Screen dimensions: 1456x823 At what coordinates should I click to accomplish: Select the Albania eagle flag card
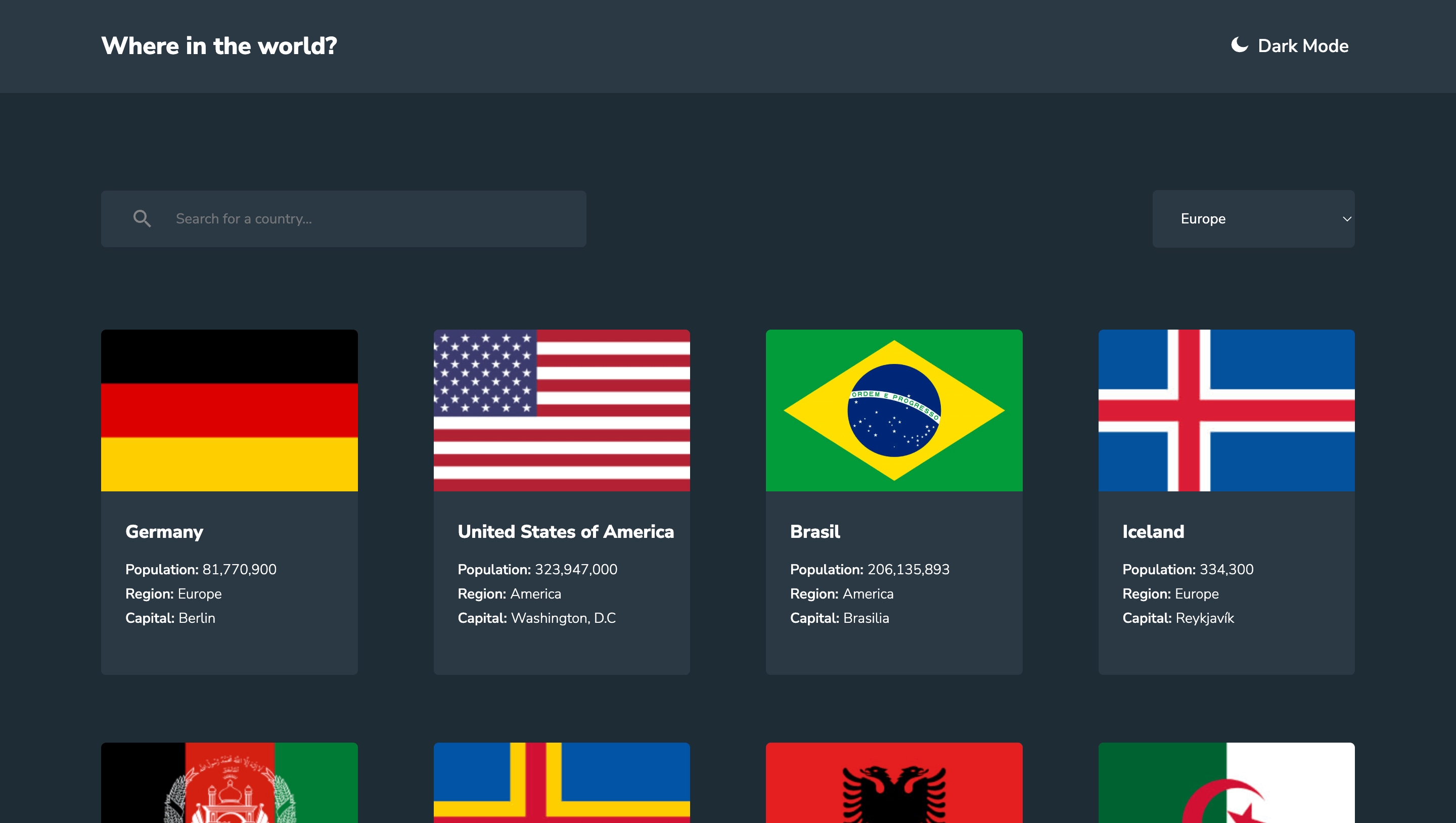point(894,783)
